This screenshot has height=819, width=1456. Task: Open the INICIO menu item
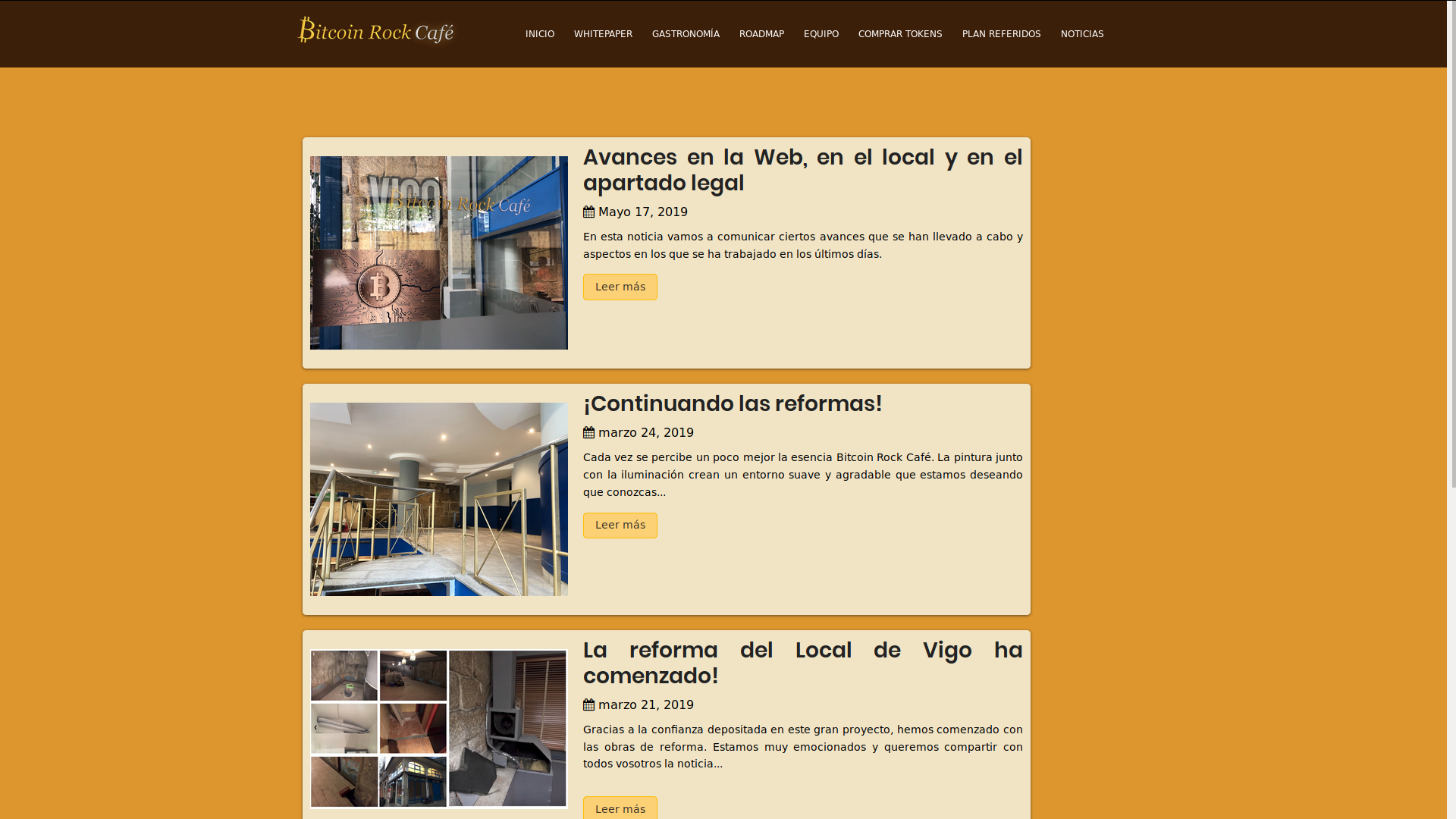tap(540, 34)
